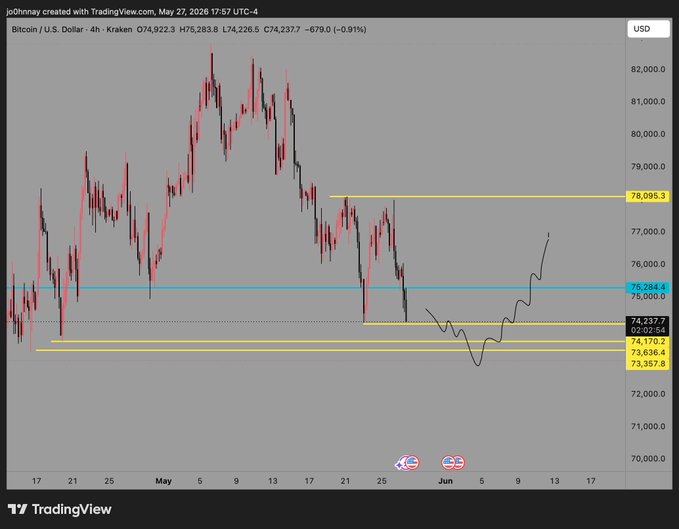Click the open value O74,922.3
The image size is (679, 529).
point(155,29)
